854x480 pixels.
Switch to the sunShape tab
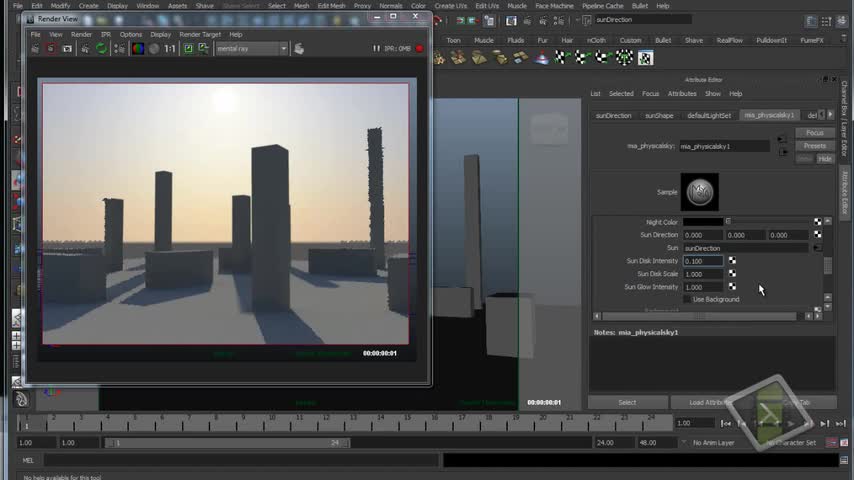point(659,115)
